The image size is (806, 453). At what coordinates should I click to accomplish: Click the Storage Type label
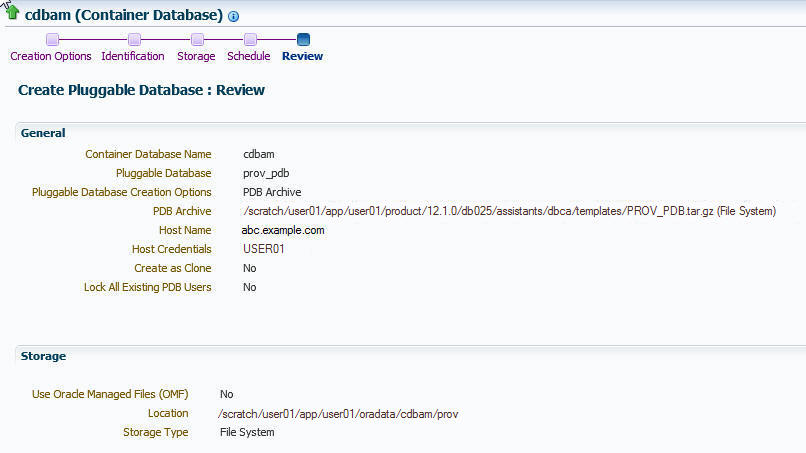coord(156,432)
